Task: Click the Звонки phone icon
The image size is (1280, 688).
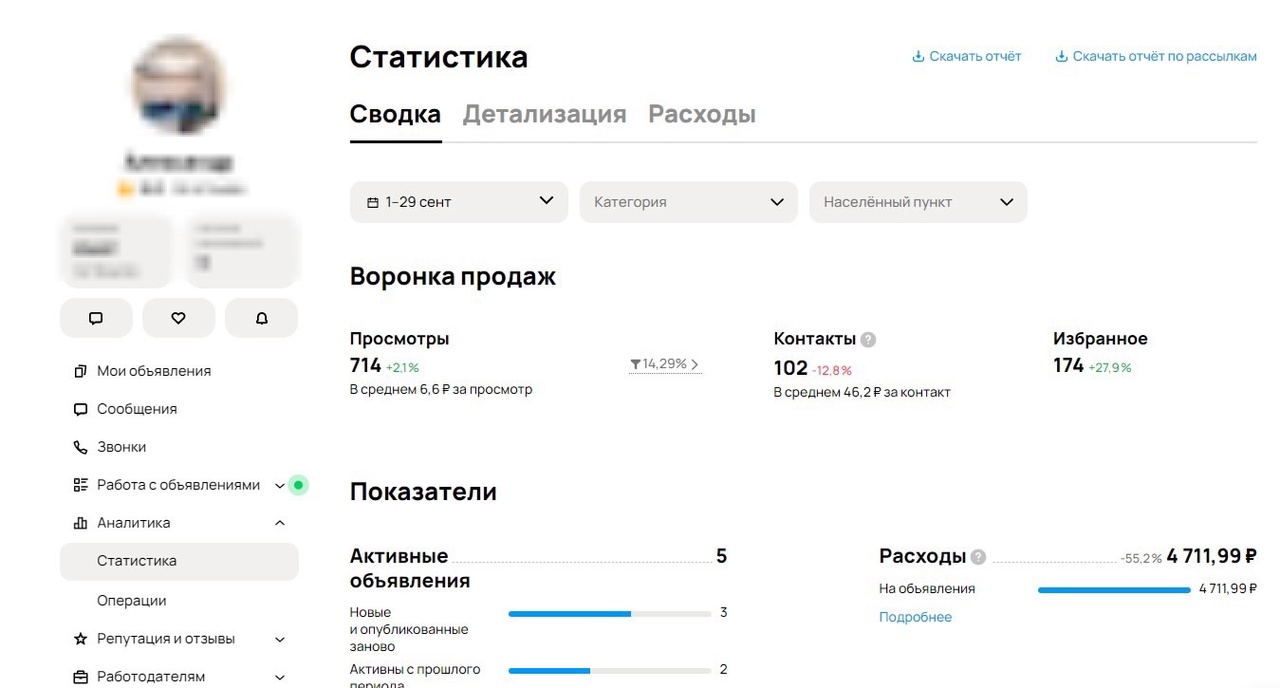Action: [80, 447]
